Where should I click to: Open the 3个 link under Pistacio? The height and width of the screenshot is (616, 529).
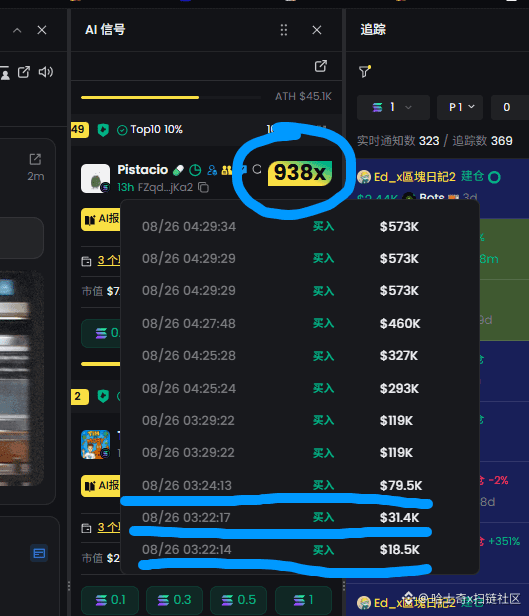[x=109, y=260]
